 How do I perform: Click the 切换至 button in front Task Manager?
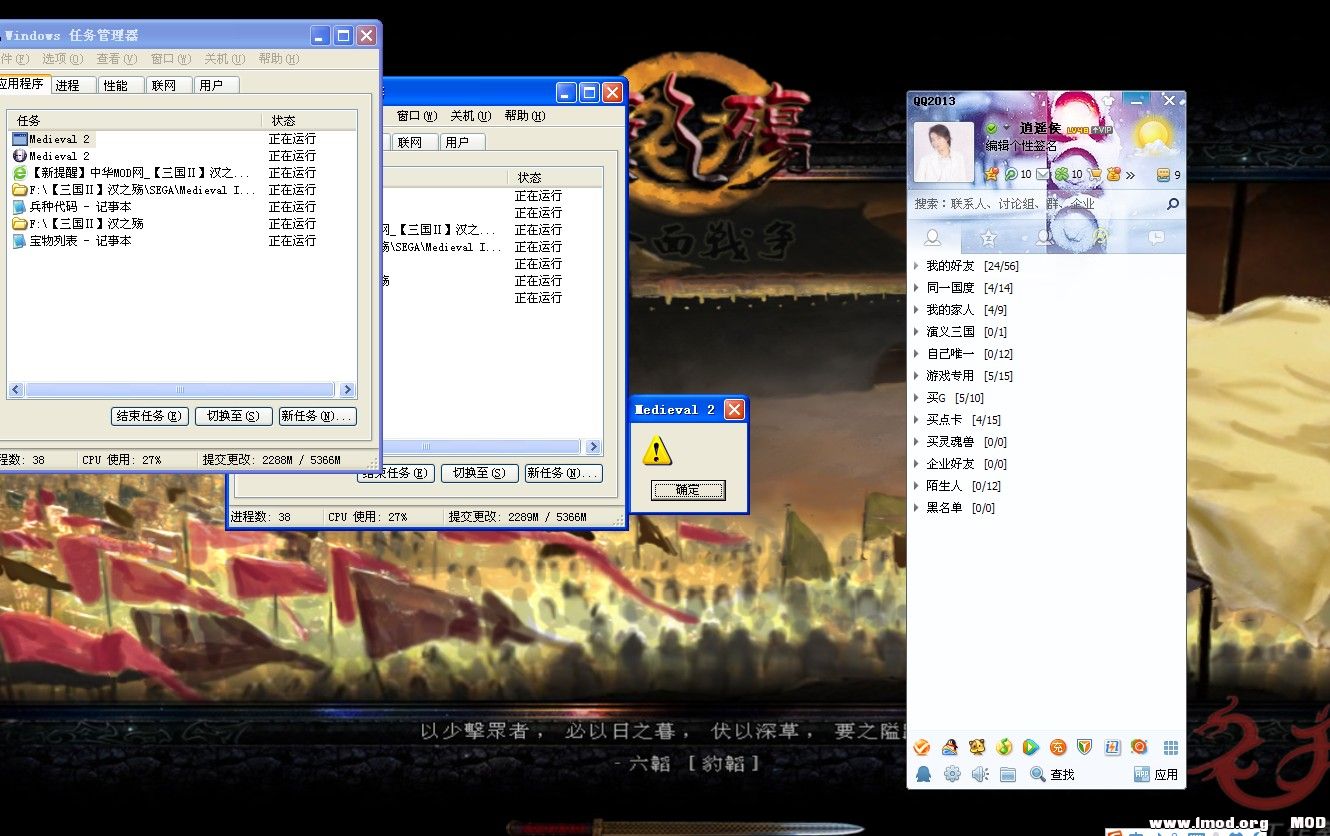click(232, 416)
